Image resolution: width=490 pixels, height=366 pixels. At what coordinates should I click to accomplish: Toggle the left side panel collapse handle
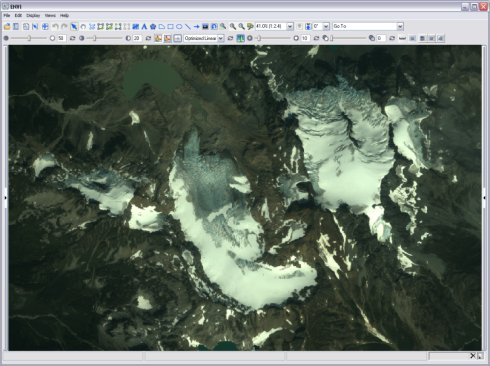[5, 198]
